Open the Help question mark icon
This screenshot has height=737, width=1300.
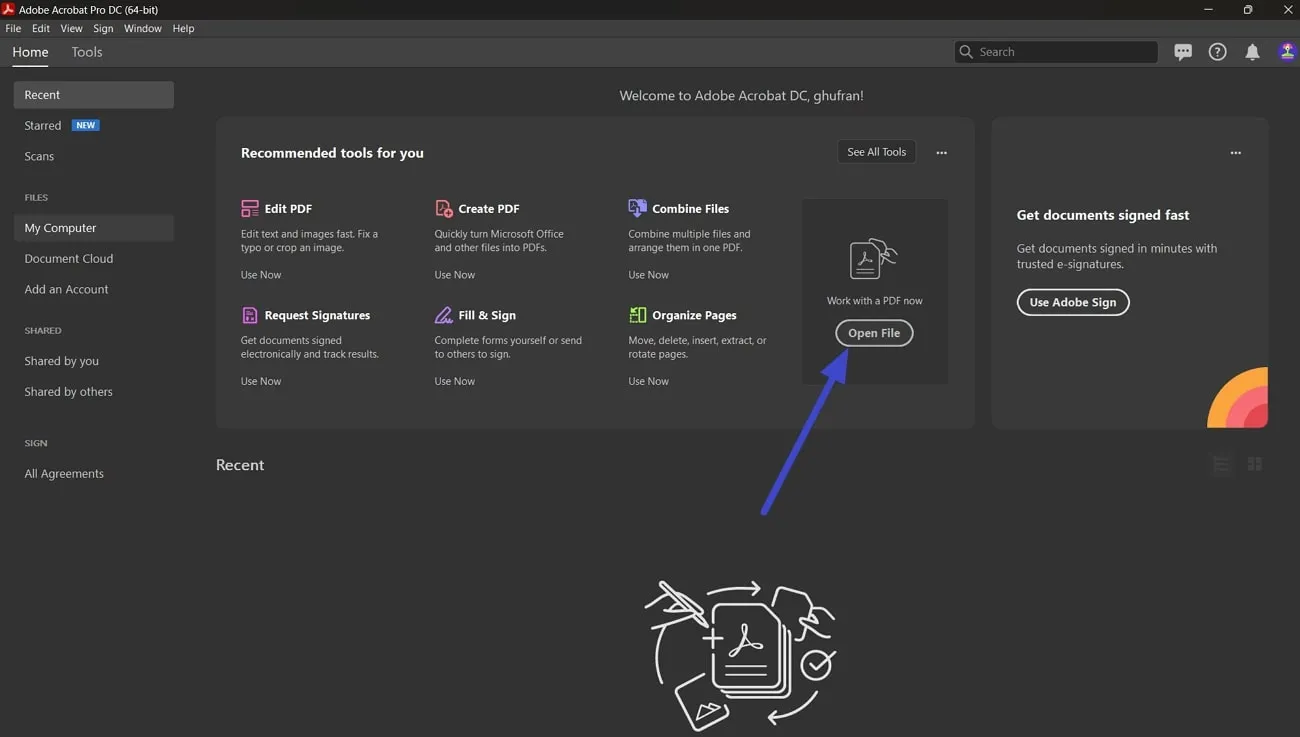[x=1217, y=51]
